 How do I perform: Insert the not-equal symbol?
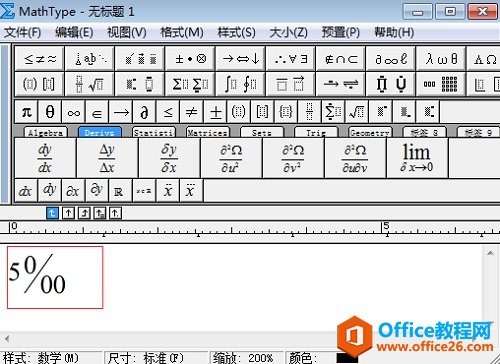[x=191, y=112]
